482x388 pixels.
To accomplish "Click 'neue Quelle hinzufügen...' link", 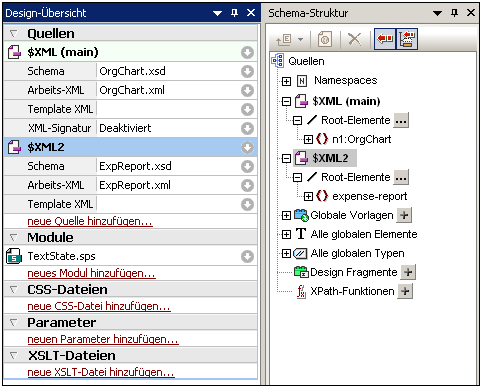I will coord(90,221).
